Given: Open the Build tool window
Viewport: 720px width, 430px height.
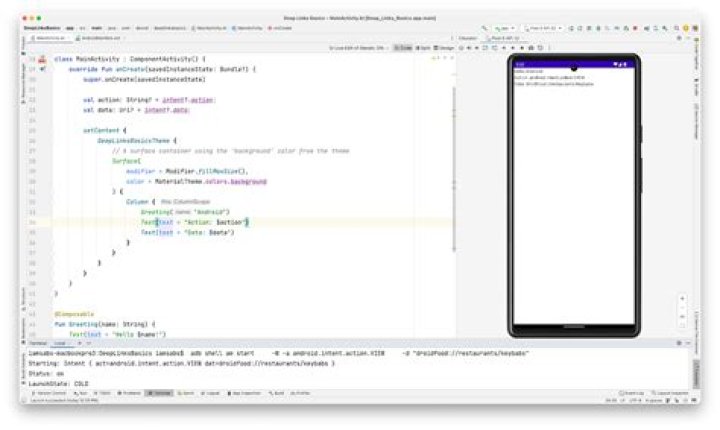Looking at the screenshot, I should point(276,393).
